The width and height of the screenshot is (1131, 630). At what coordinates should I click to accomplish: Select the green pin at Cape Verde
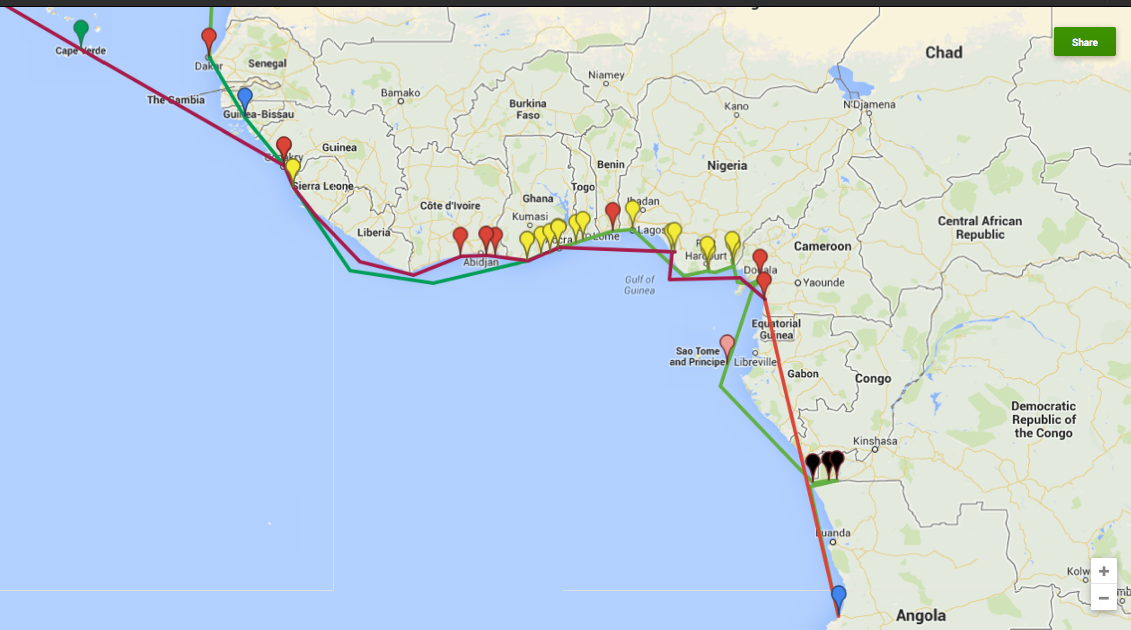[x=81, y=30]
